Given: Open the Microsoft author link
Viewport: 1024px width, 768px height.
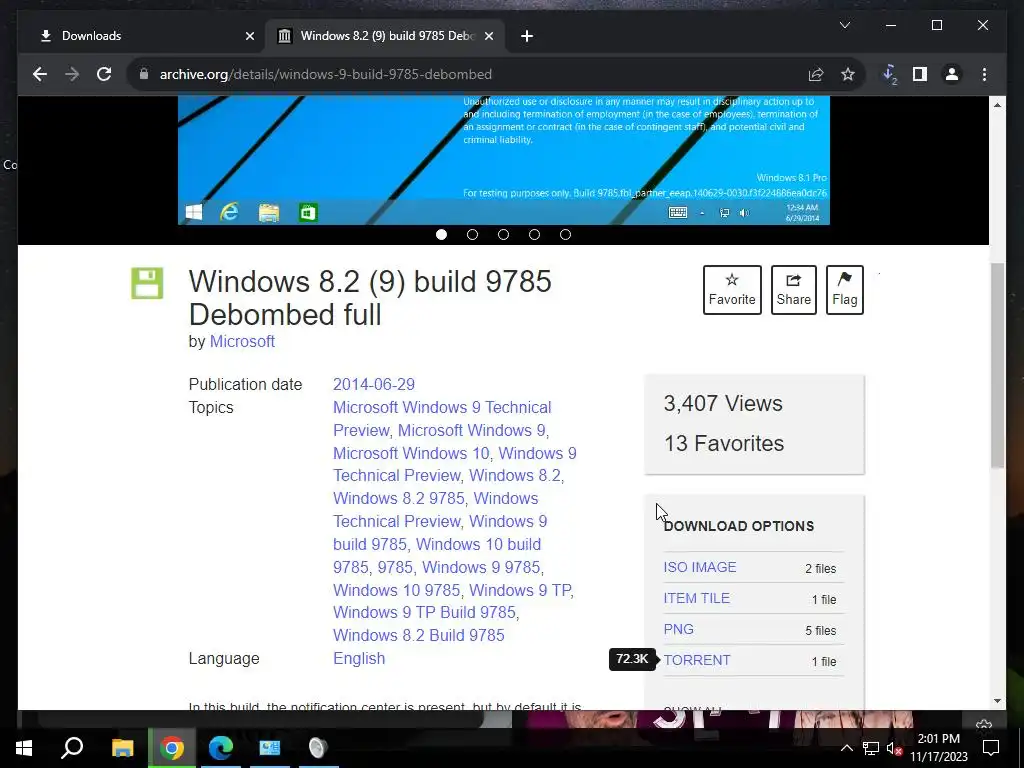Looking at the screenshot, I should tap(242, 342).
